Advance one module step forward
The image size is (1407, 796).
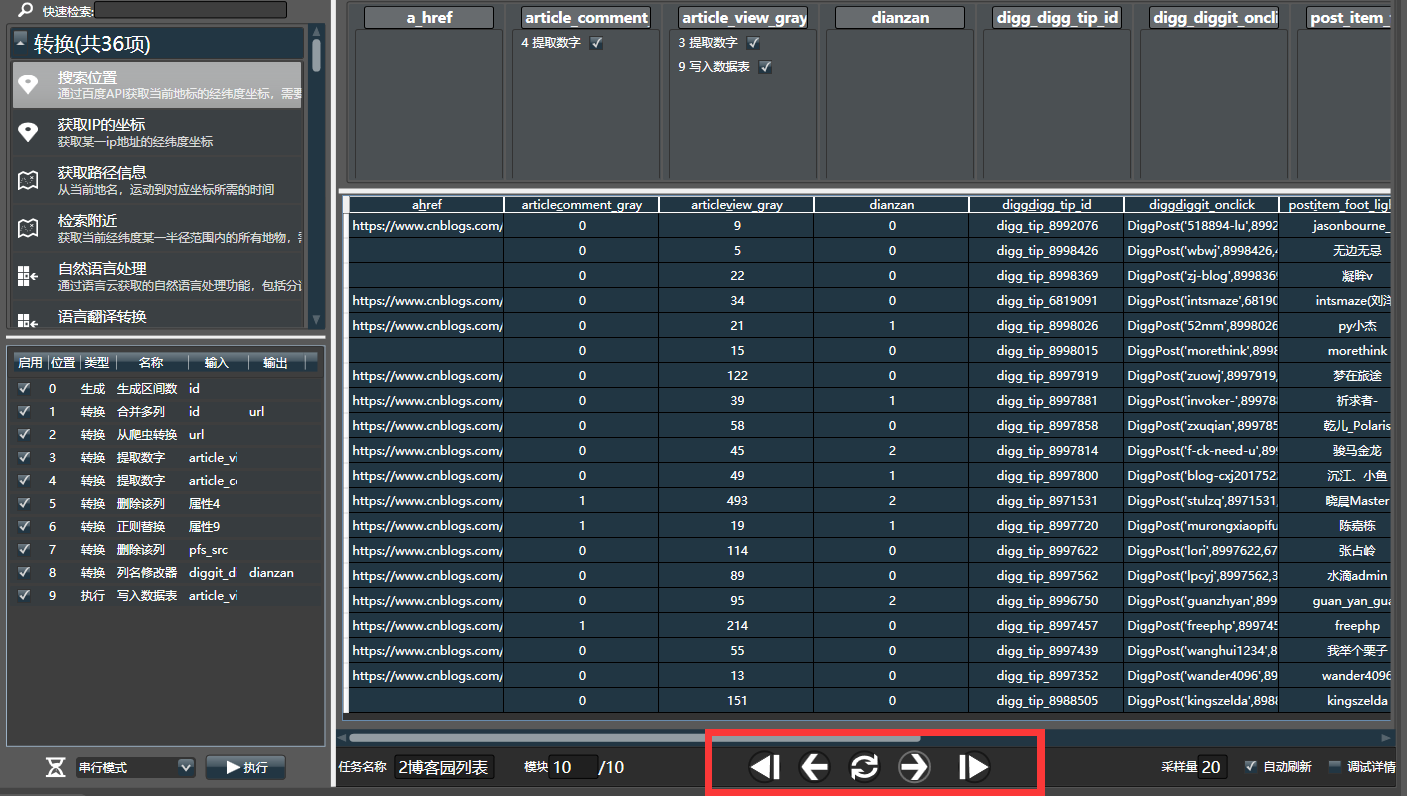tap(914, 767)
